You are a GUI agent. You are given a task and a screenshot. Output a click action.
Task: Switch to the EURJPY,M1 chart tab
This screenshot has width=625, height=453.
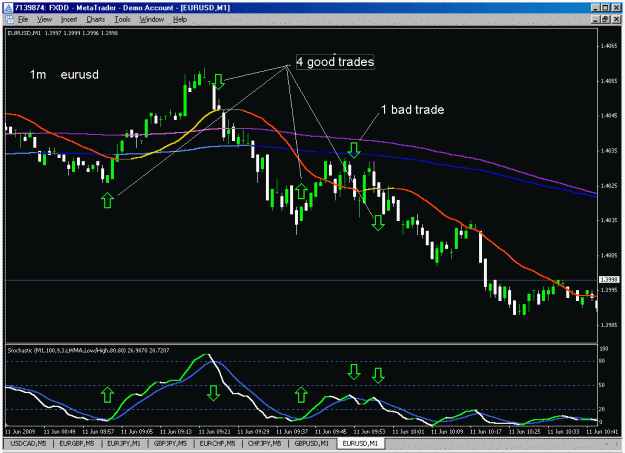[x=124, y=443]
